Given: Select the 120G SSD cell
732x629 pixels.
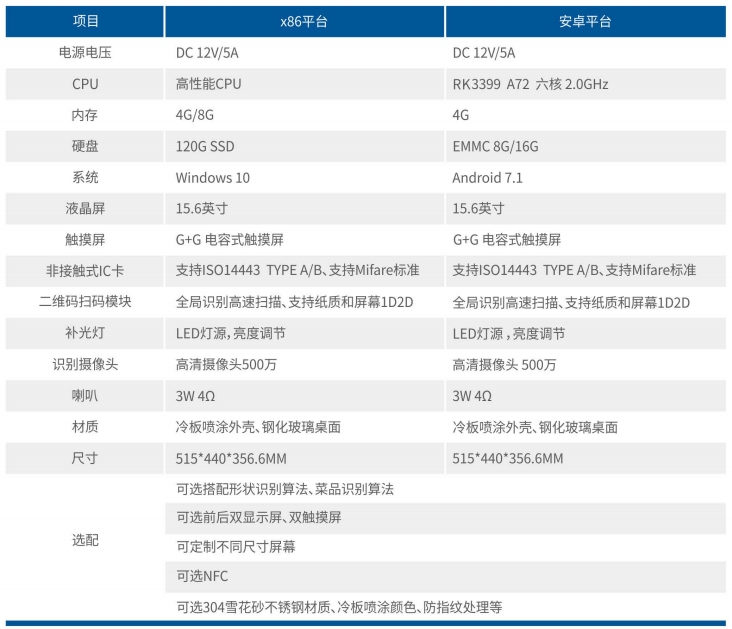Looking at the screenshot, I should pyautogui.click(x=205, y=146).
